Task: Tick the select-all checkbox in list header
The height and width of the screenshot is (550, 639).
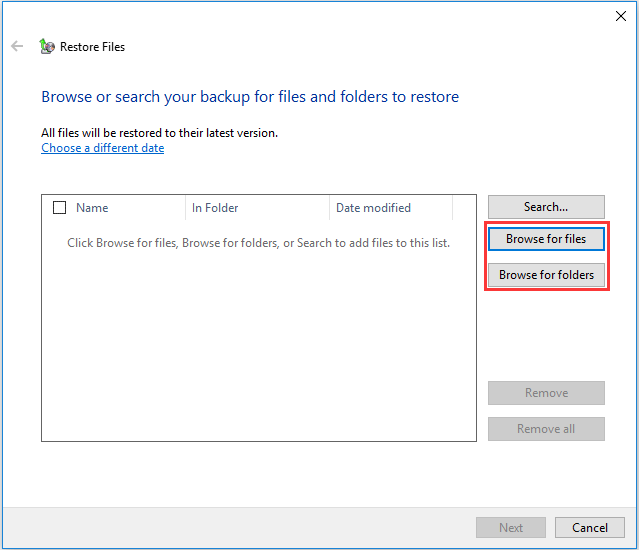Action: tap(59, 208)
